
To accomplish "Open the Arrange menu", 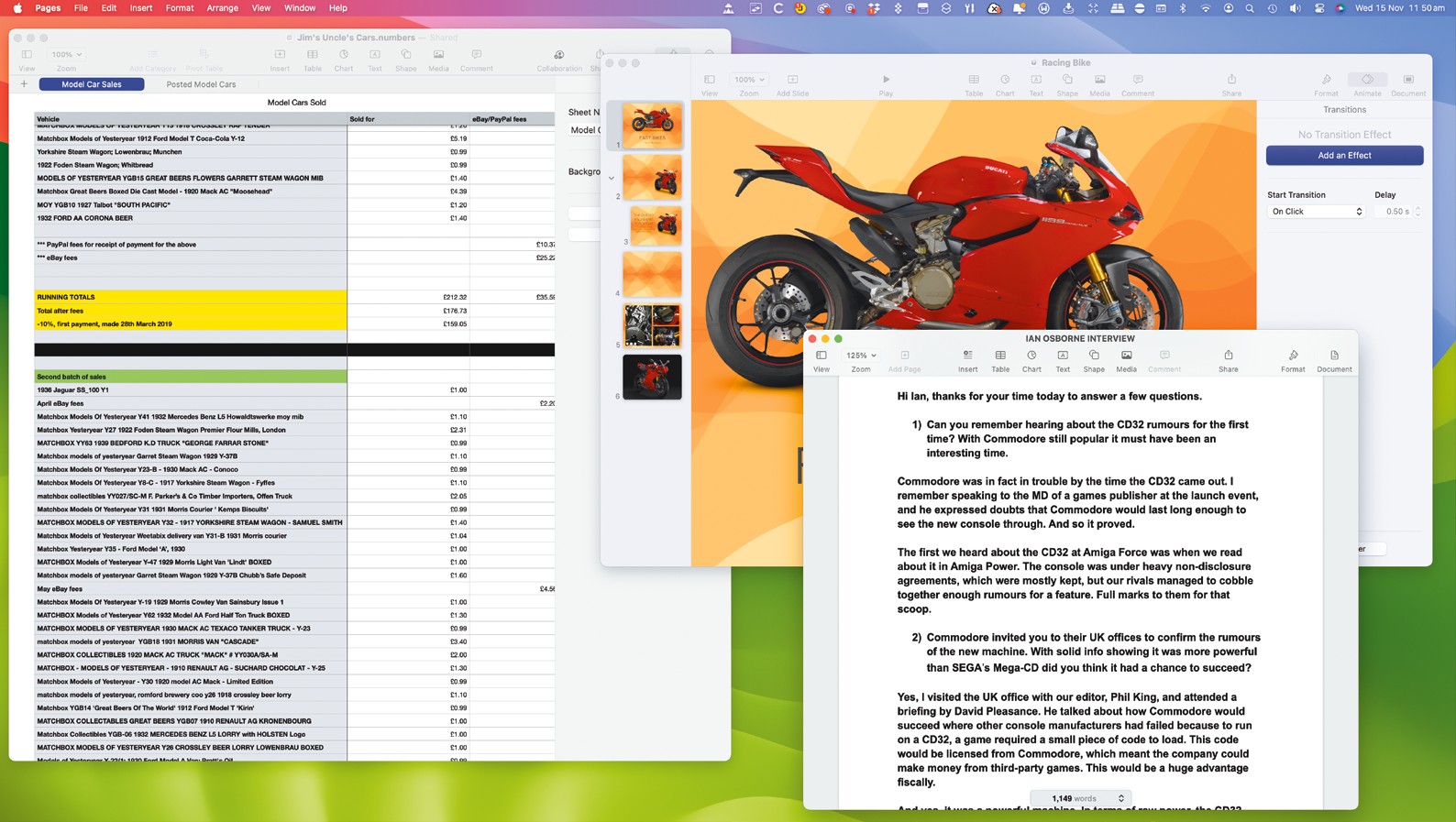I will tap(222, 8).
